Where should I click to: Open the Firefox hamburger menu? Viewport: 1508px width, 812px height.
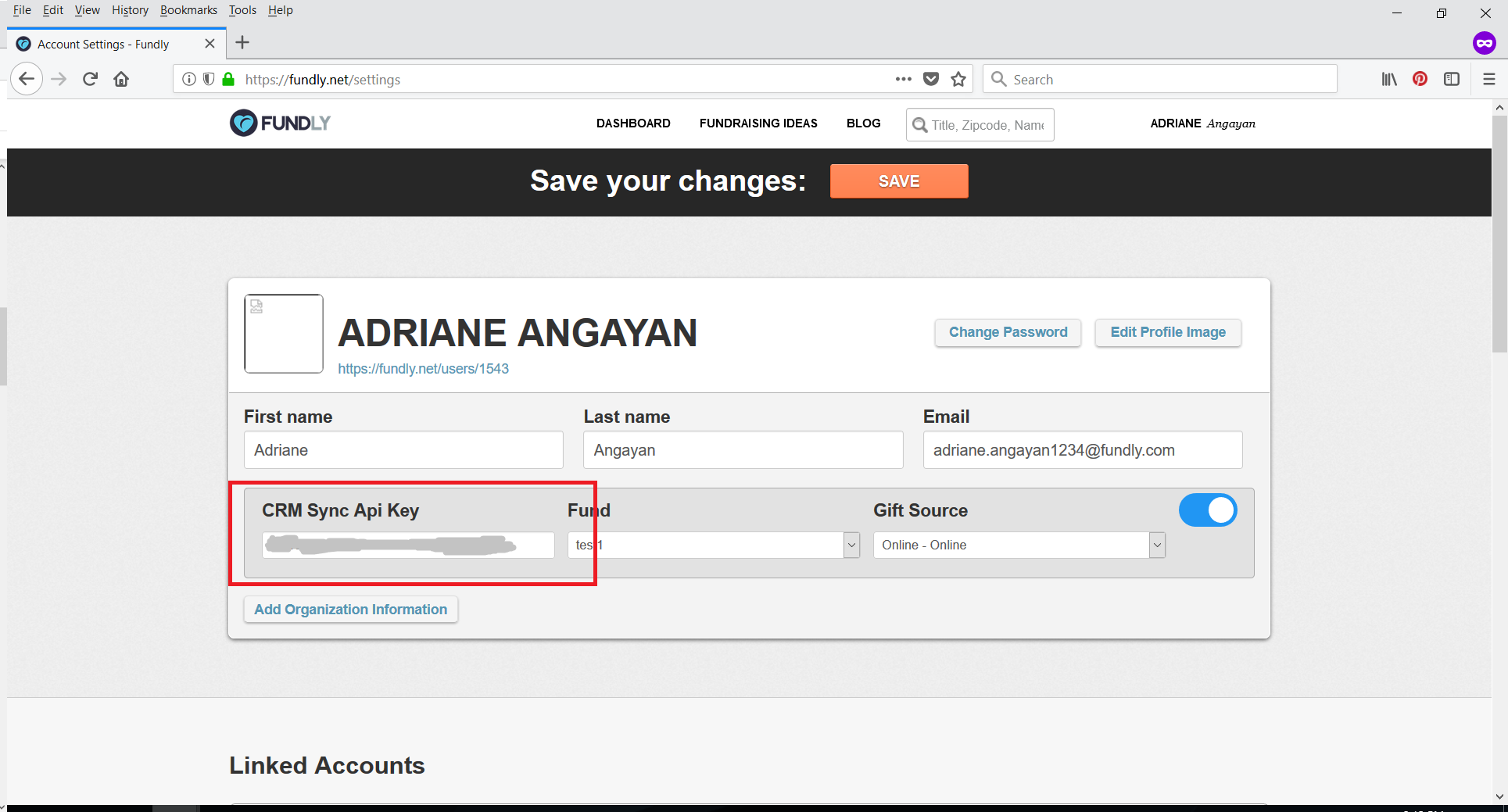coord(1489,79)
